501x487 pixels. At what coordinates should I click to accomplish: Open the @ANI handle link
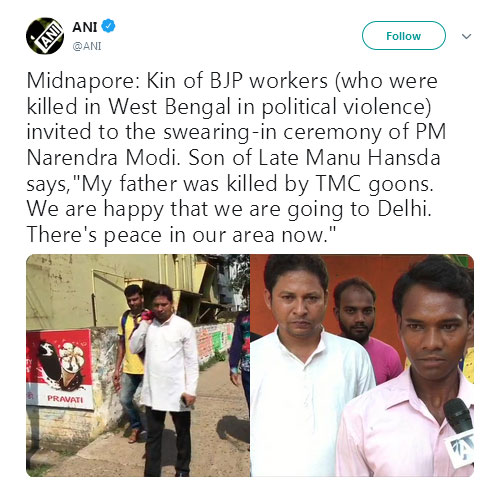pyautogui.click(x=87, y=46)
